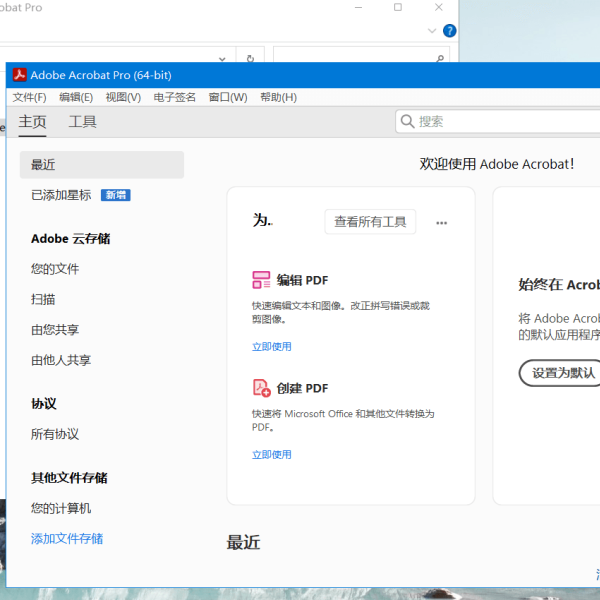Click the 创建 PDF heading
This screenshot has height=600, width=600.
pyautogui.click(x=302, y=388)
